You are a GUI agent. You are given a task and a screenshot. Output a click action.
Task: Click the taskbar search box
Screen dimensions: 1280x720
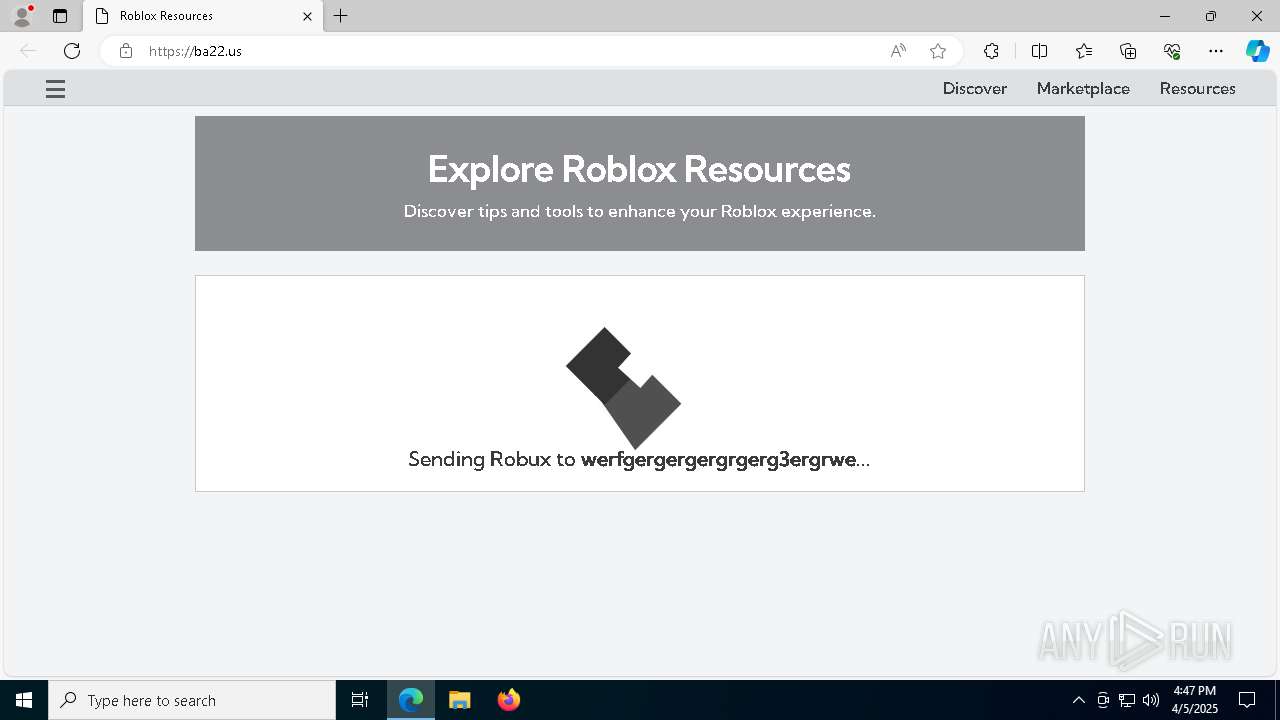192,700
